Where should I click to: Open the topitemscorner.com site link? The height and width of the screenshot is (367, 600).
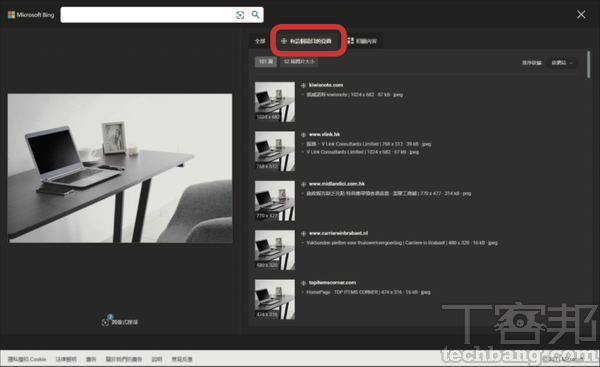(x=332, y=282)
